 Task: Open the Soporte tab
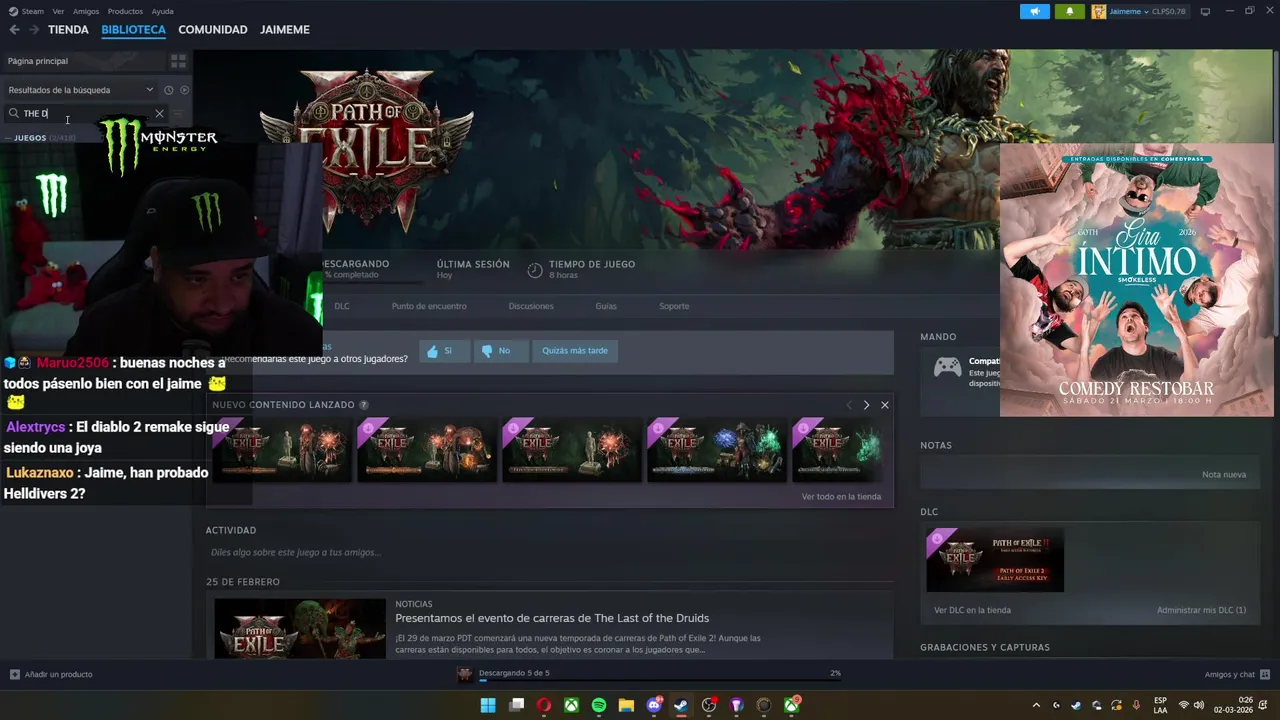pos(674,306)
